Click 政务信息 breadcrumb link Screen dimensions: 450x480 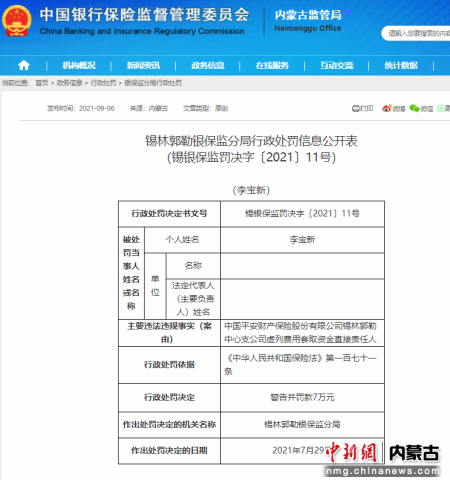69,83
